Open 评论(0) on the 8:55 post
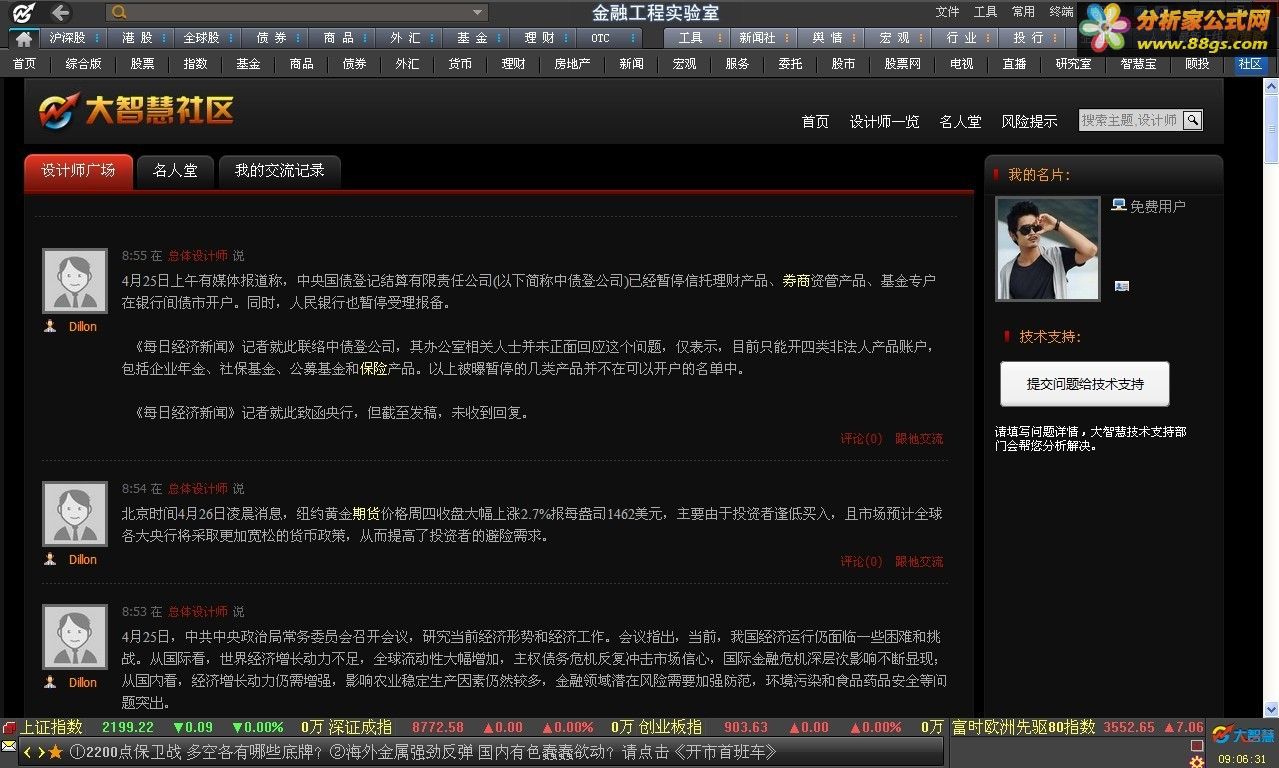Image resolution: width=1279 pixels, height=768 pixels. [861, 438]
